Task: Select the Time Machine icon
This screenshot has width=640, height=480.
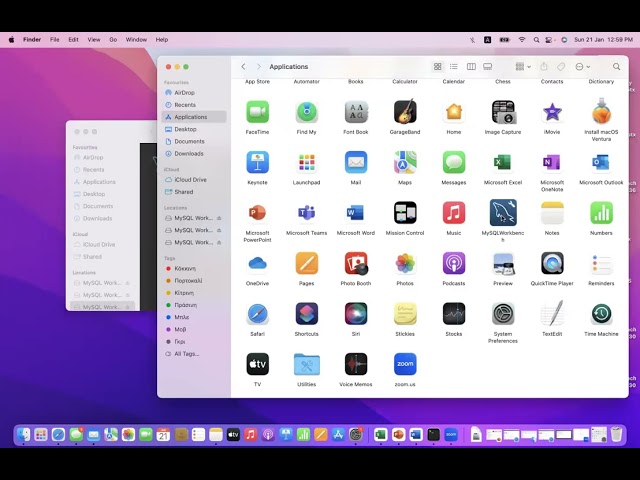Action: click(x=601, y=313)
